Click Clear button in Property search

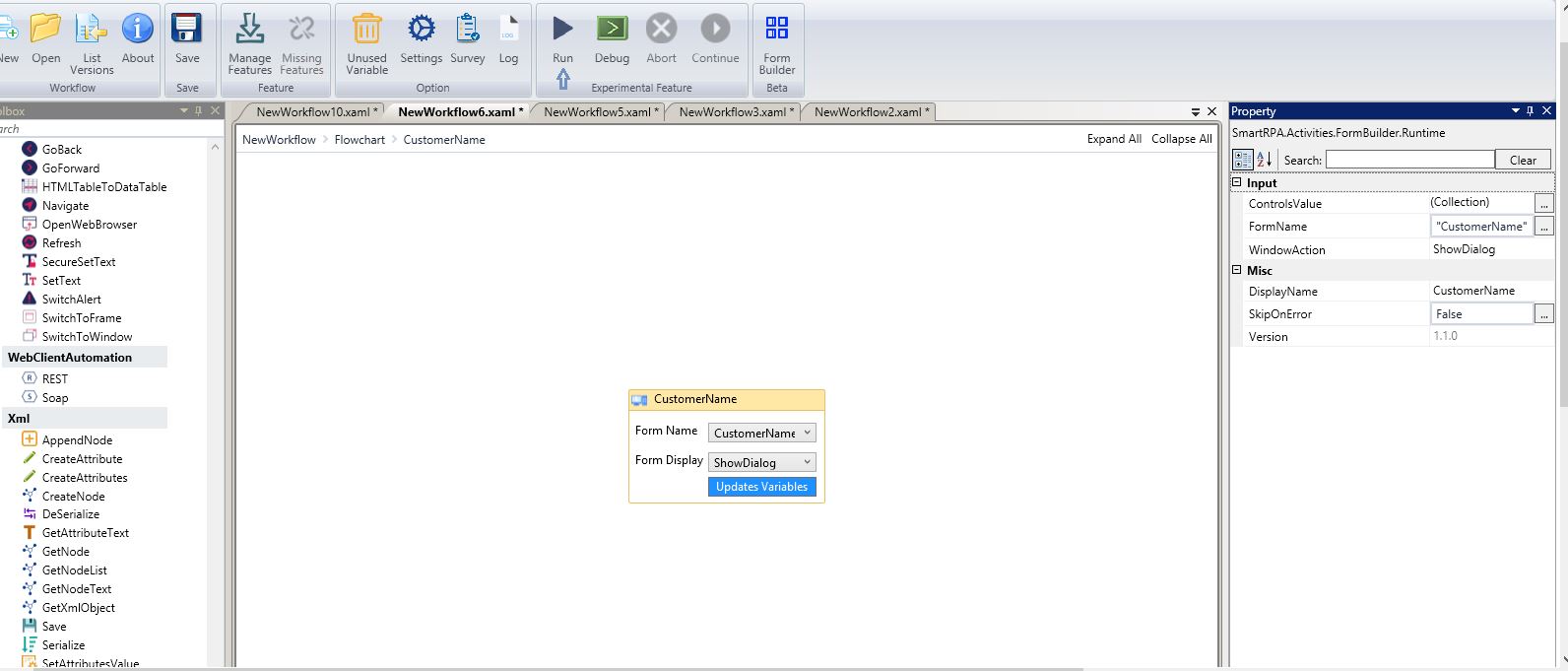1522,160
